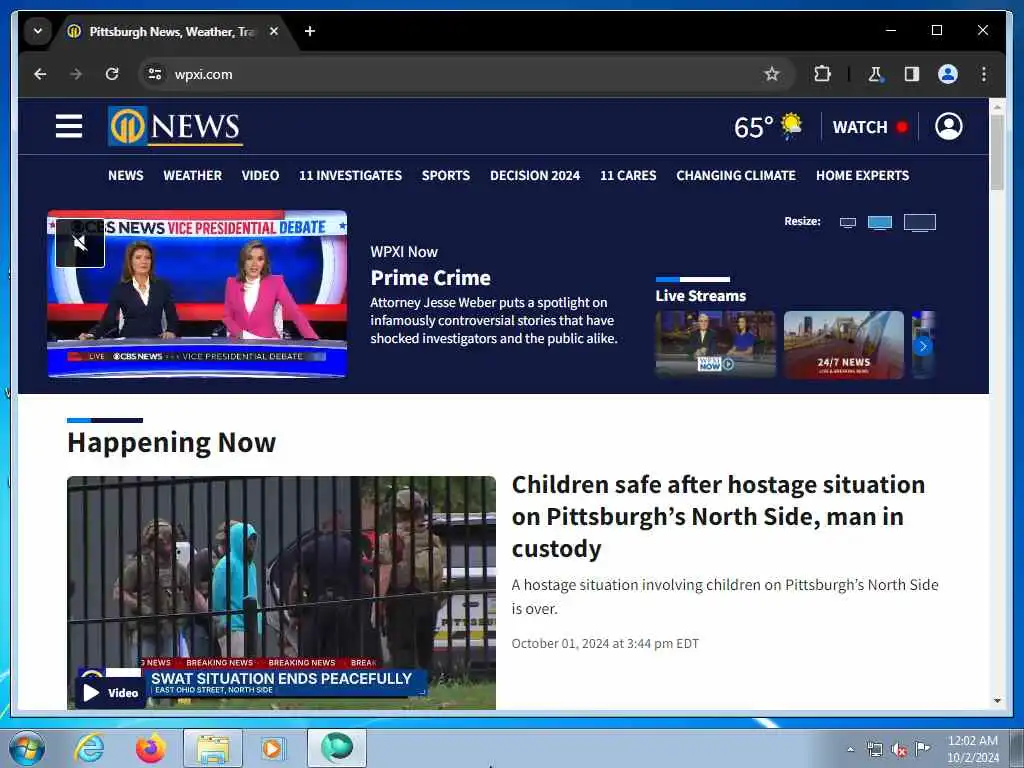
Task: Bookmark this page with the star
Action: 771,74
